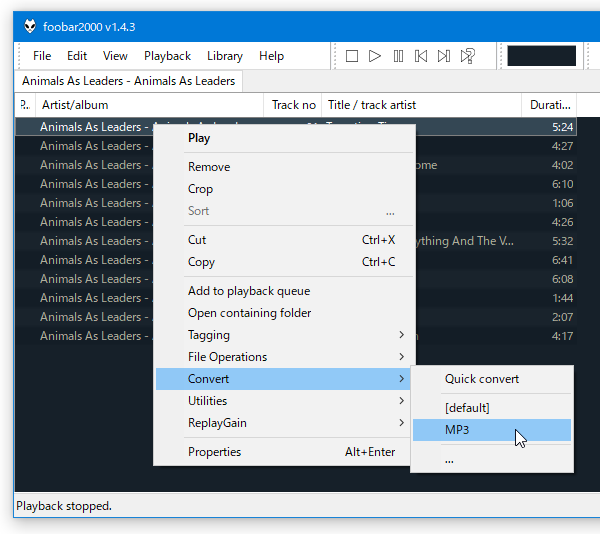Select Open containing folder

[284, 313]
